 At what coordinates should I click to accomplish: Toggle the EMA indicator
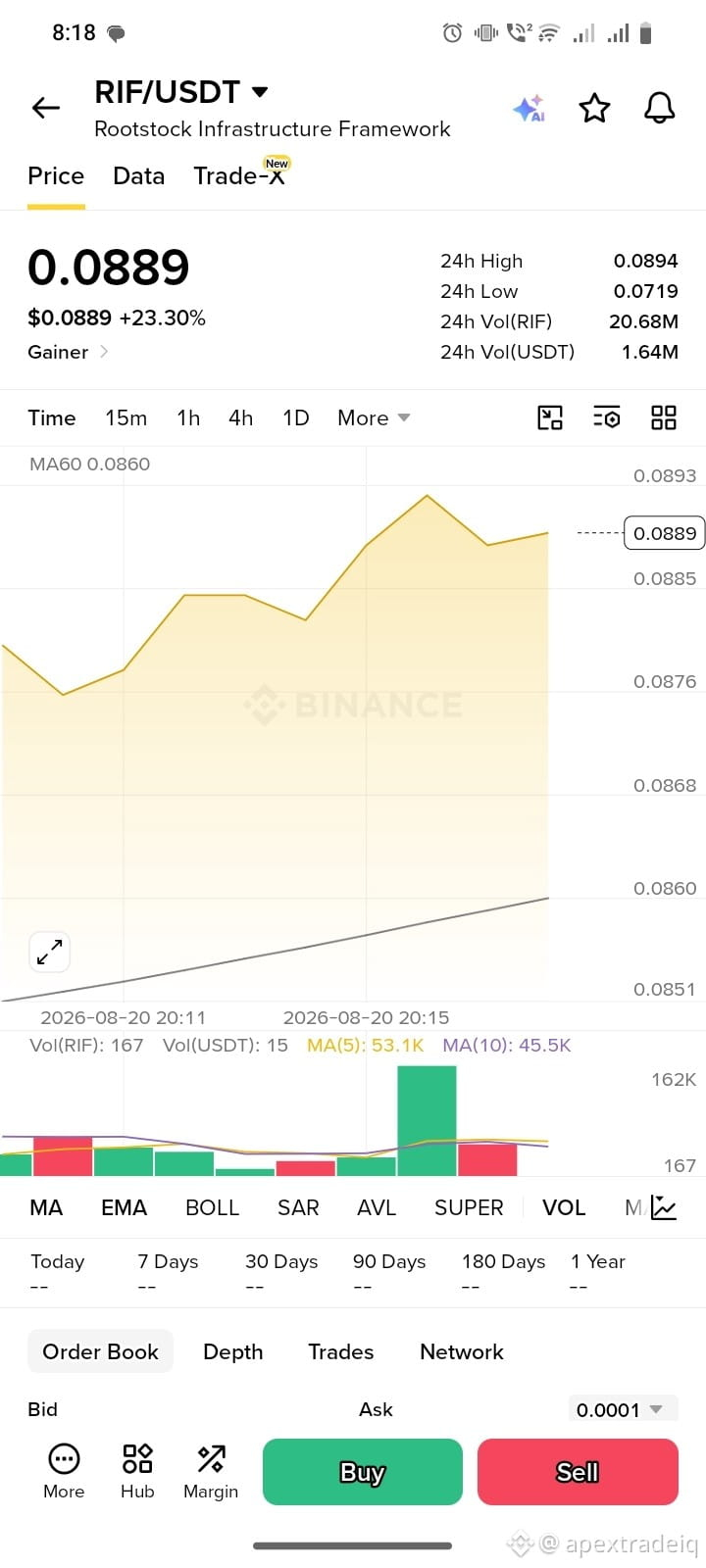tap(124, 1208)
